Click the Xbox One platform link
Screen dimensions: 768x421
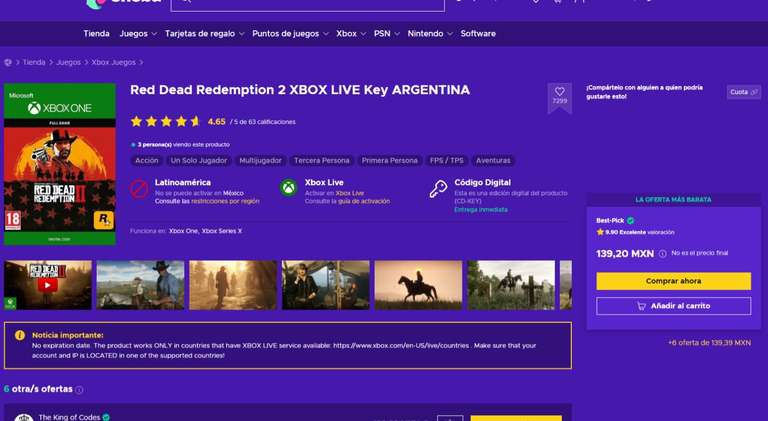click(184, 231)
